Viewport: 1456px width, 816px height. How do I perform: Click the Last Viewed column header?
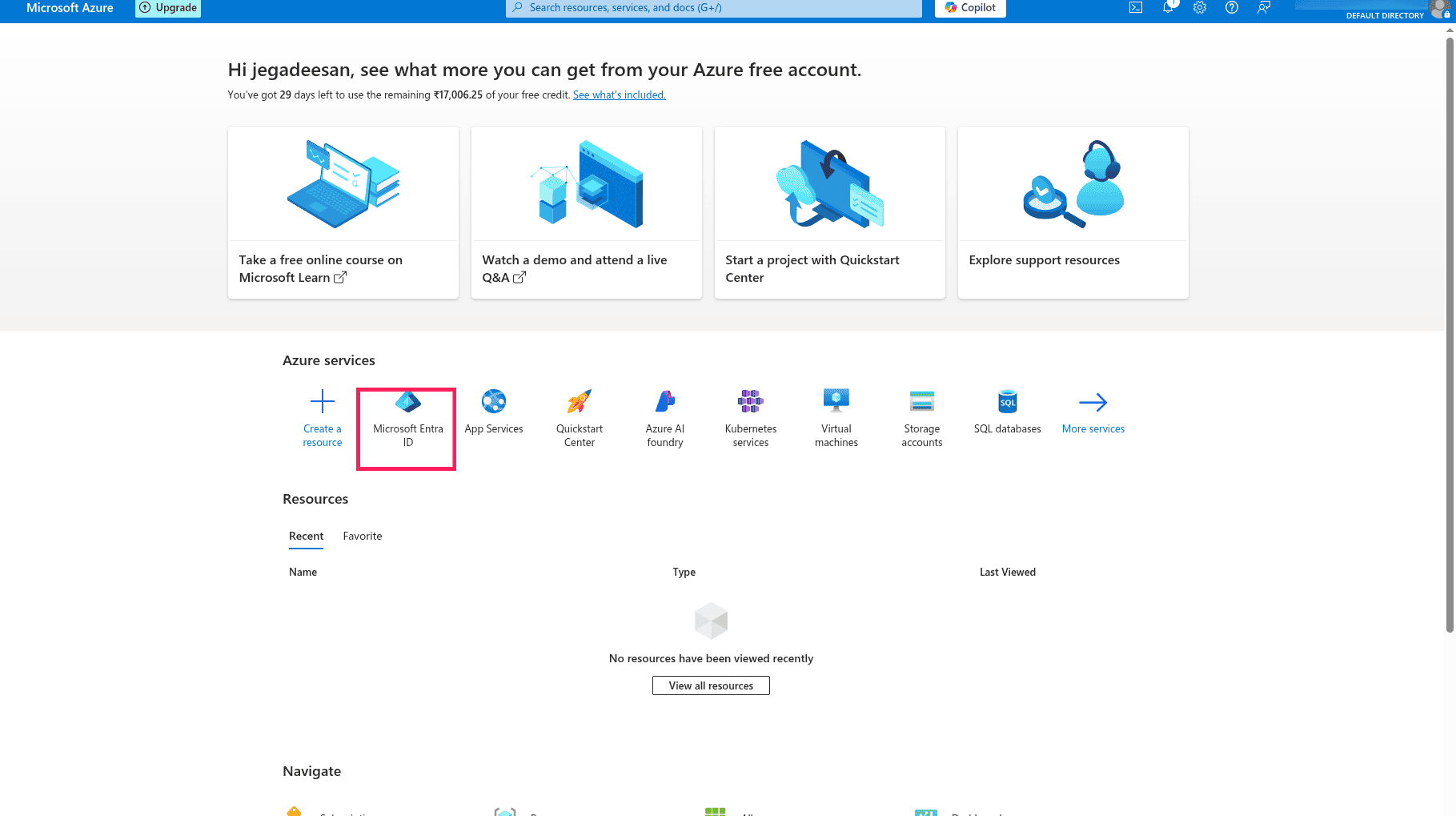tap(1008, 572)
